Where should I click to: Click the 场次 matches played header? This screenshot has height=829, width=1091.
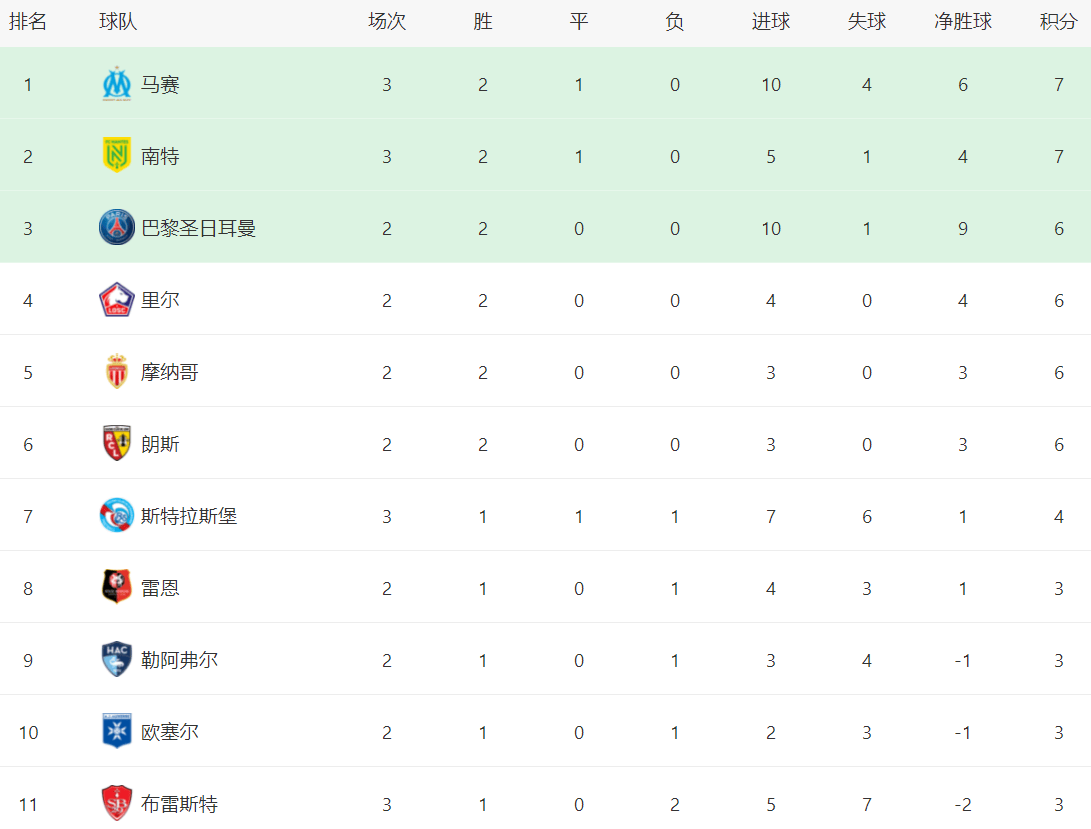[x=387, y=22]
